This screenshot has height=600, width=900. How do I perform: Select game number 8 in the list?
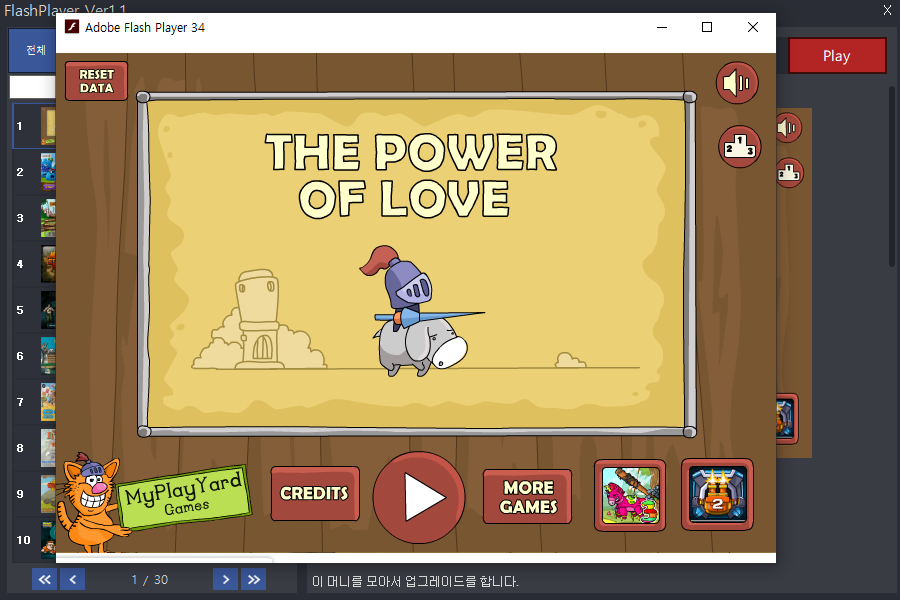point(34,448)
